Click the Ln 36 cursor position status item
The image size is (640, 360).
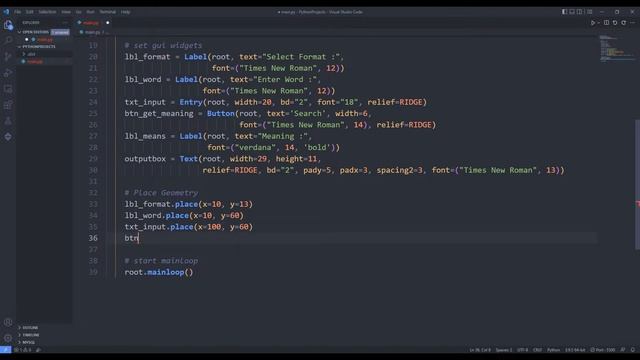coord(480,350)
